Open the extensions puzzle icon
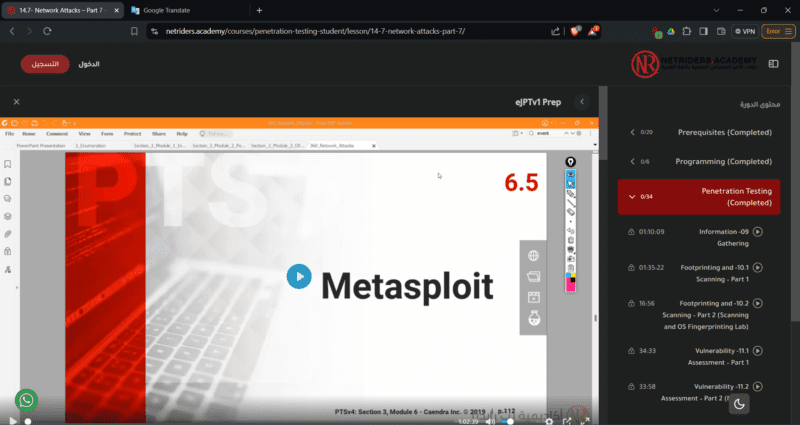The height and width of the screenshot is (425, 800). tap(687, 31)
